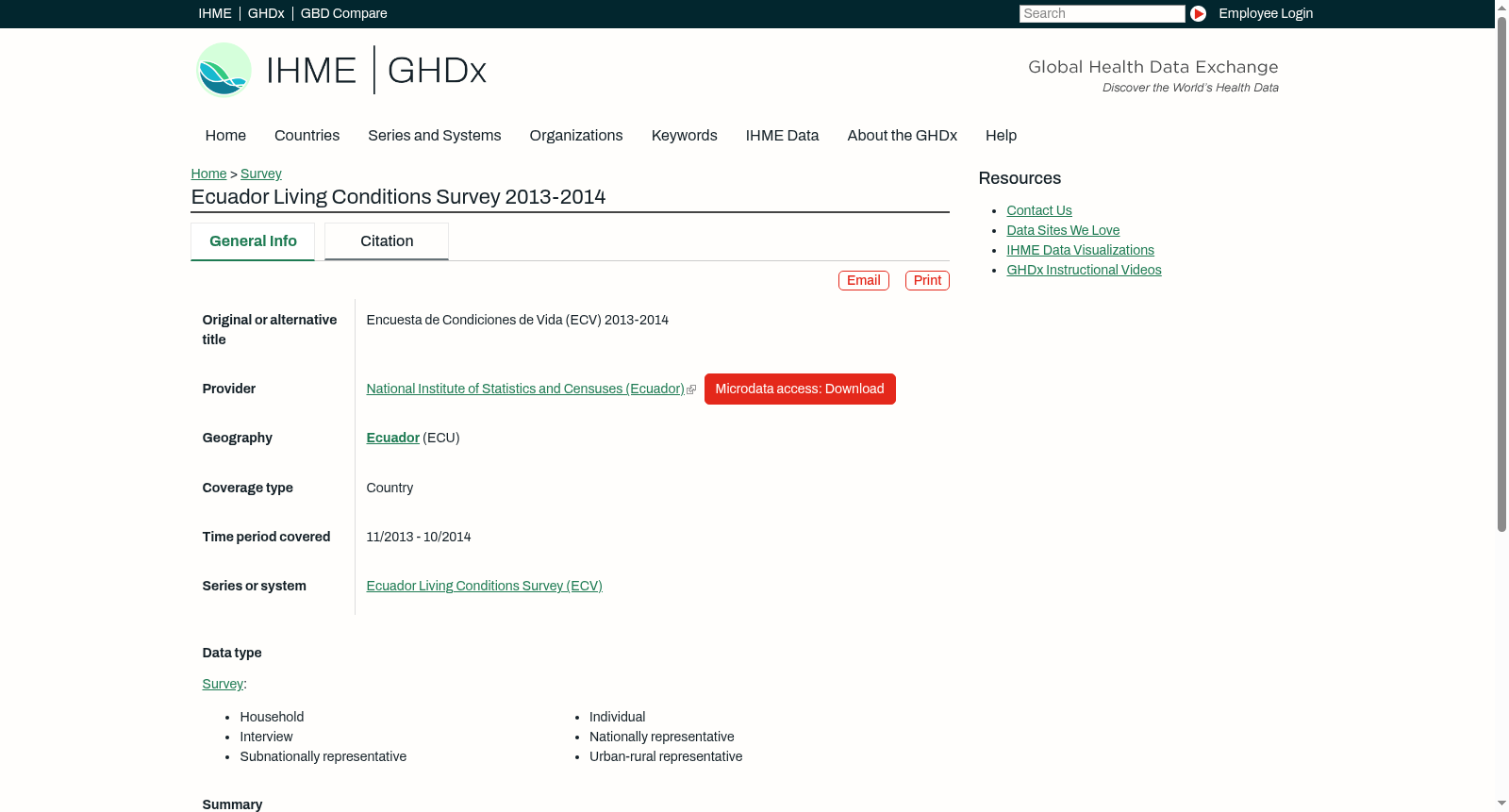The image size is (1509, 812).
Task: Click Microdata access: Download button
Action: (800, 389)
